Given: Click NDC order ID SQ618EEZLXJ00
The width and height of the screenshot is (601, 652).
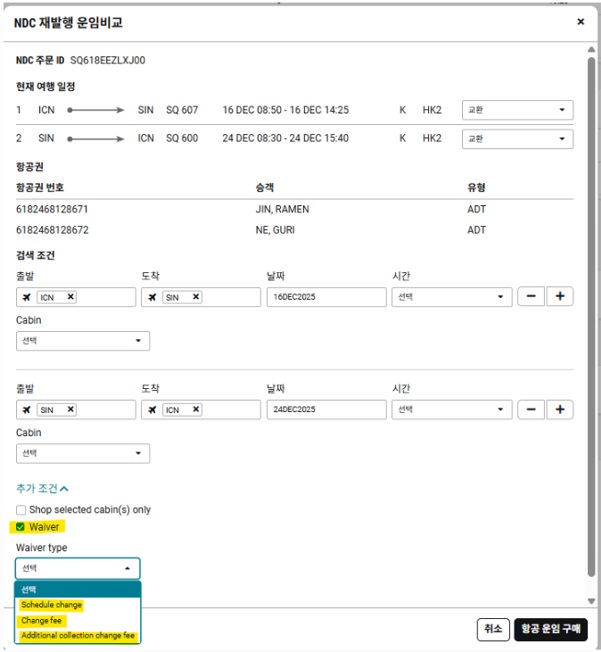Looking at the screenshot, I should tap(108, 60).
